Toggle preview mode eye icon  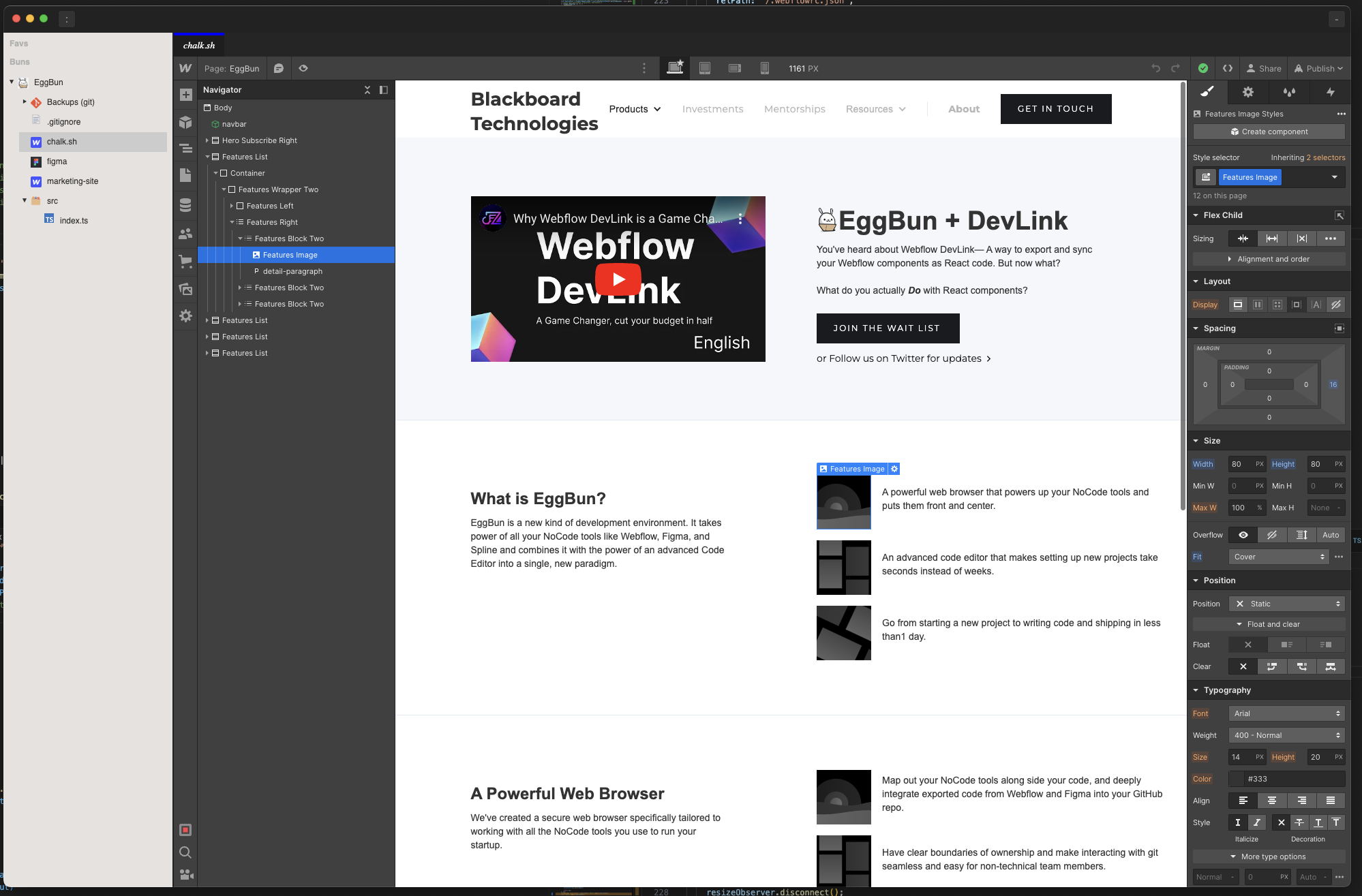(x=303, y=68)
